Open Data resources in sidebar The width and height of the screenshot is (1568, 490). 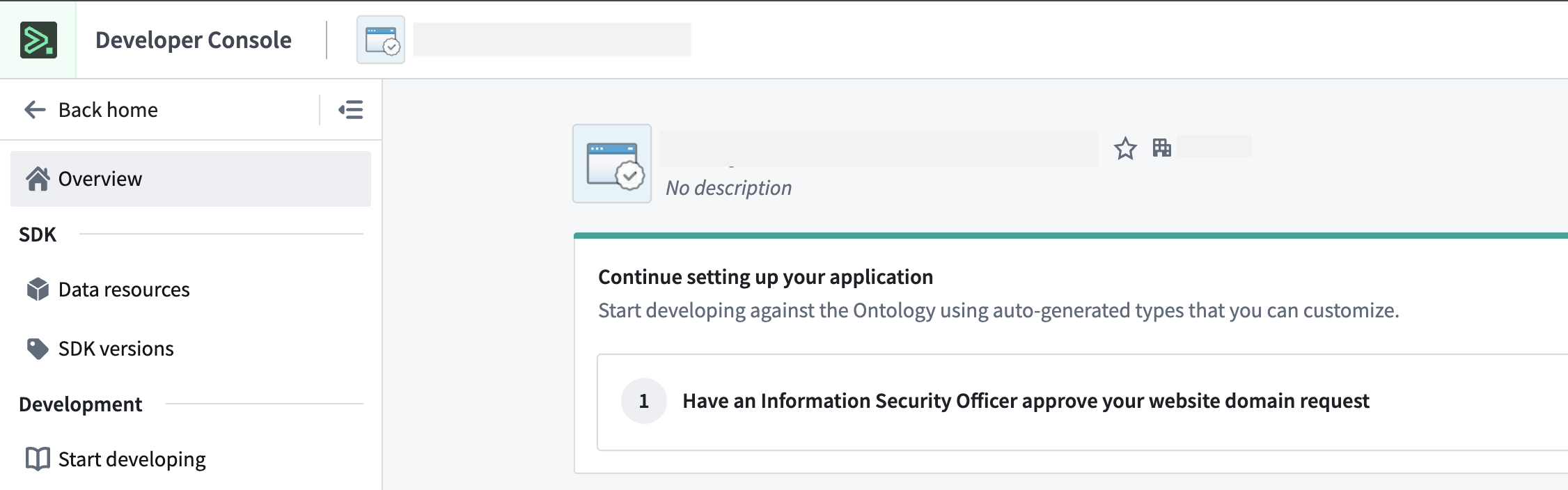124,289
